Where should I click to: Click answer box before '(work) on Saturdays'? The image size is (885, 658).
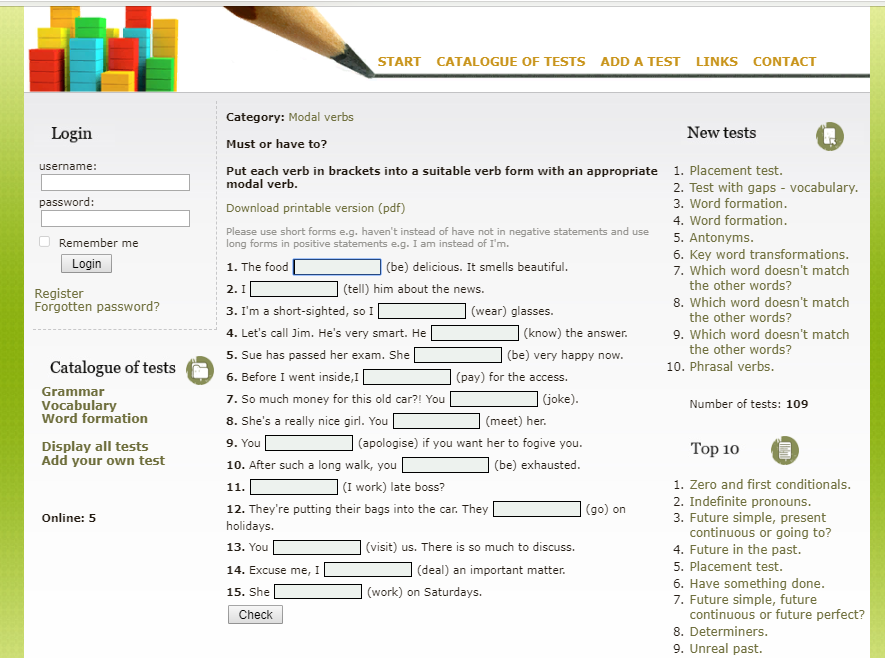pos(318,591)
